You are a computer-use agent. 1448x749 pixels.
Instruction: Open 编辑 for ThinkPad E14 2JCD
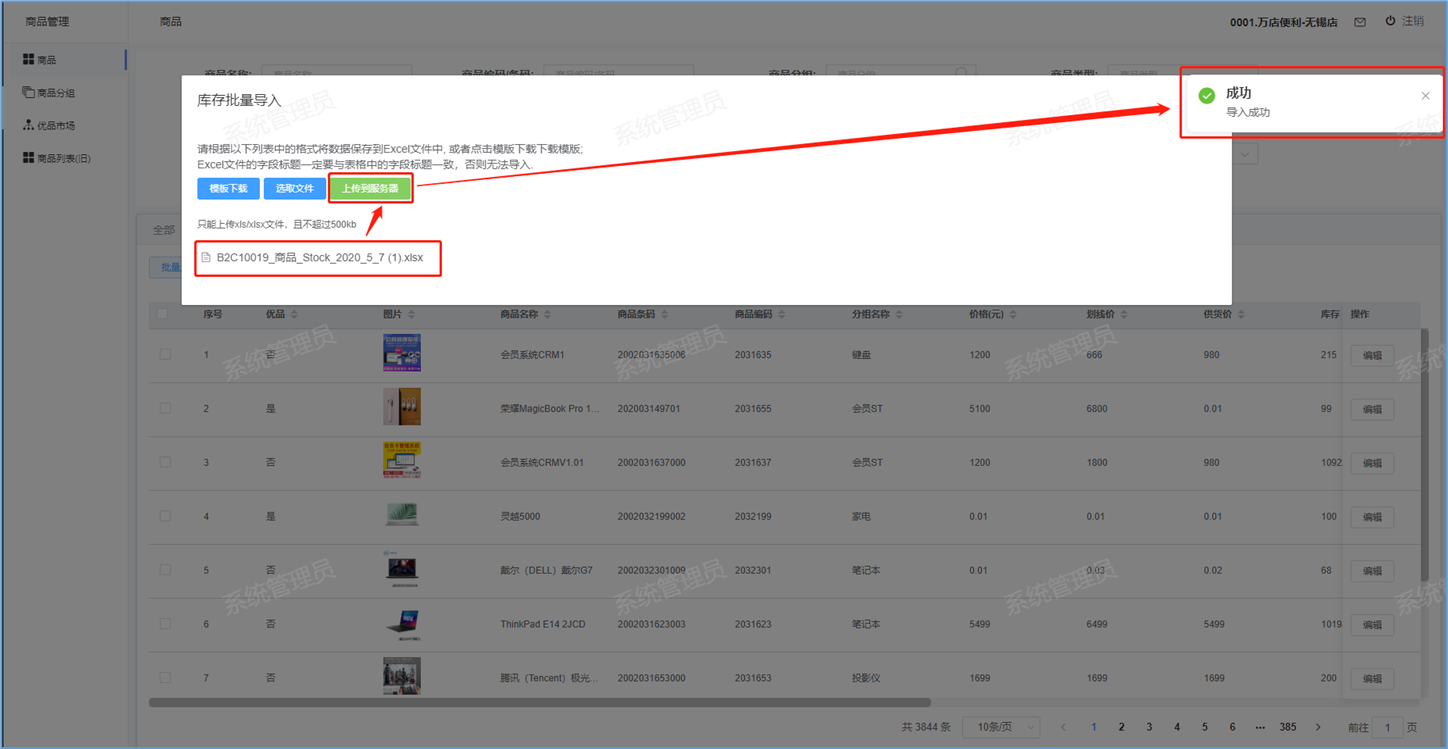pyautogui.click(x=1372, y=625)
